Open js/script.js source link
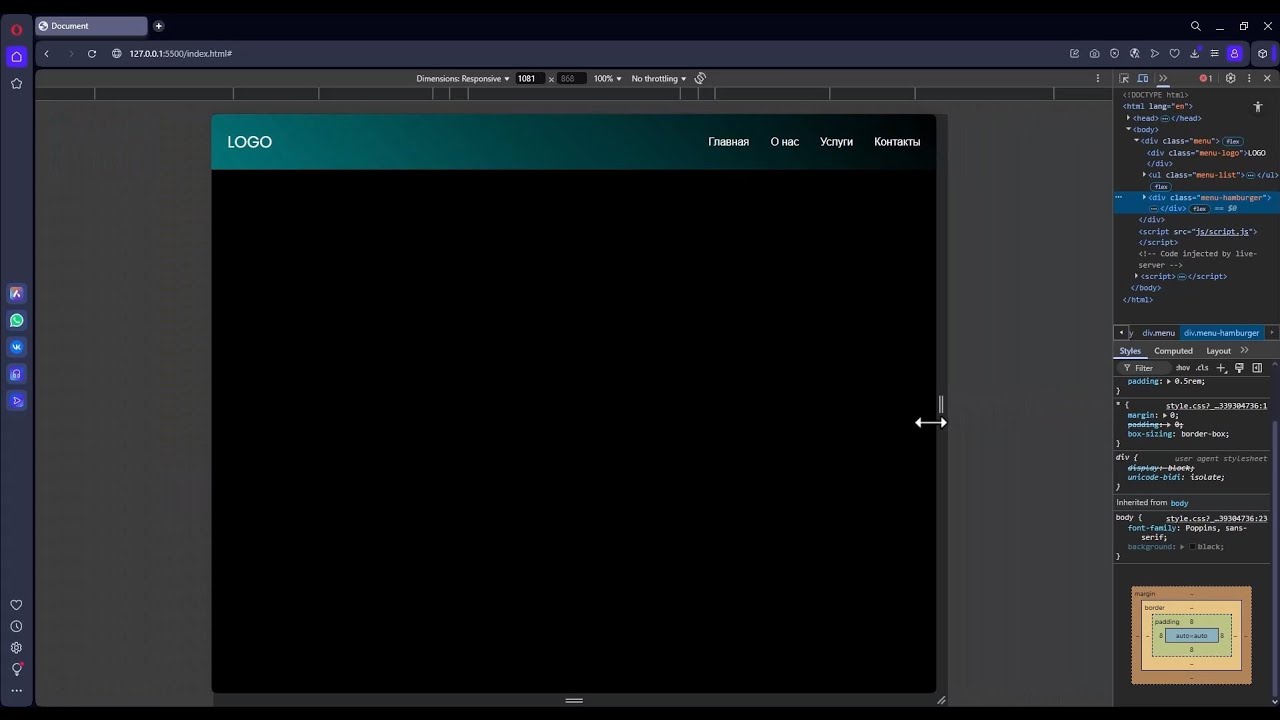1280x720 pixels. click(1222, 232)
